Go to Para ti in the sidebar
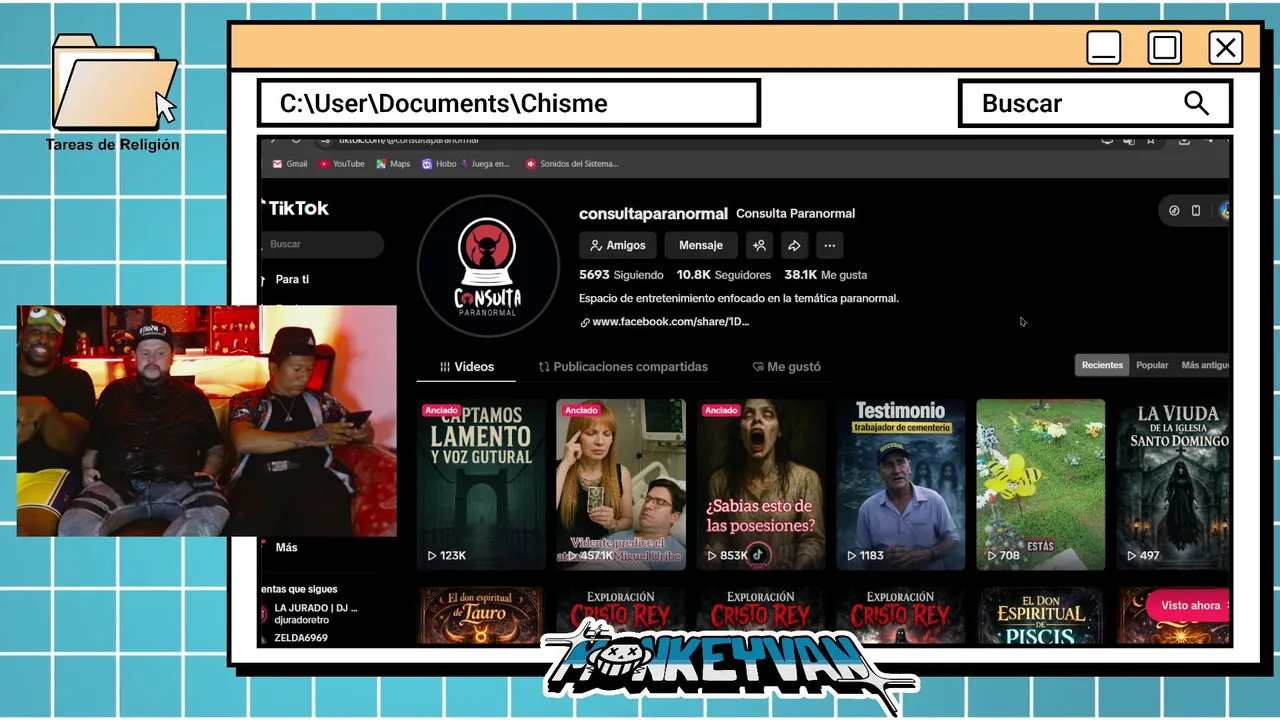 (x=292, y=279)
